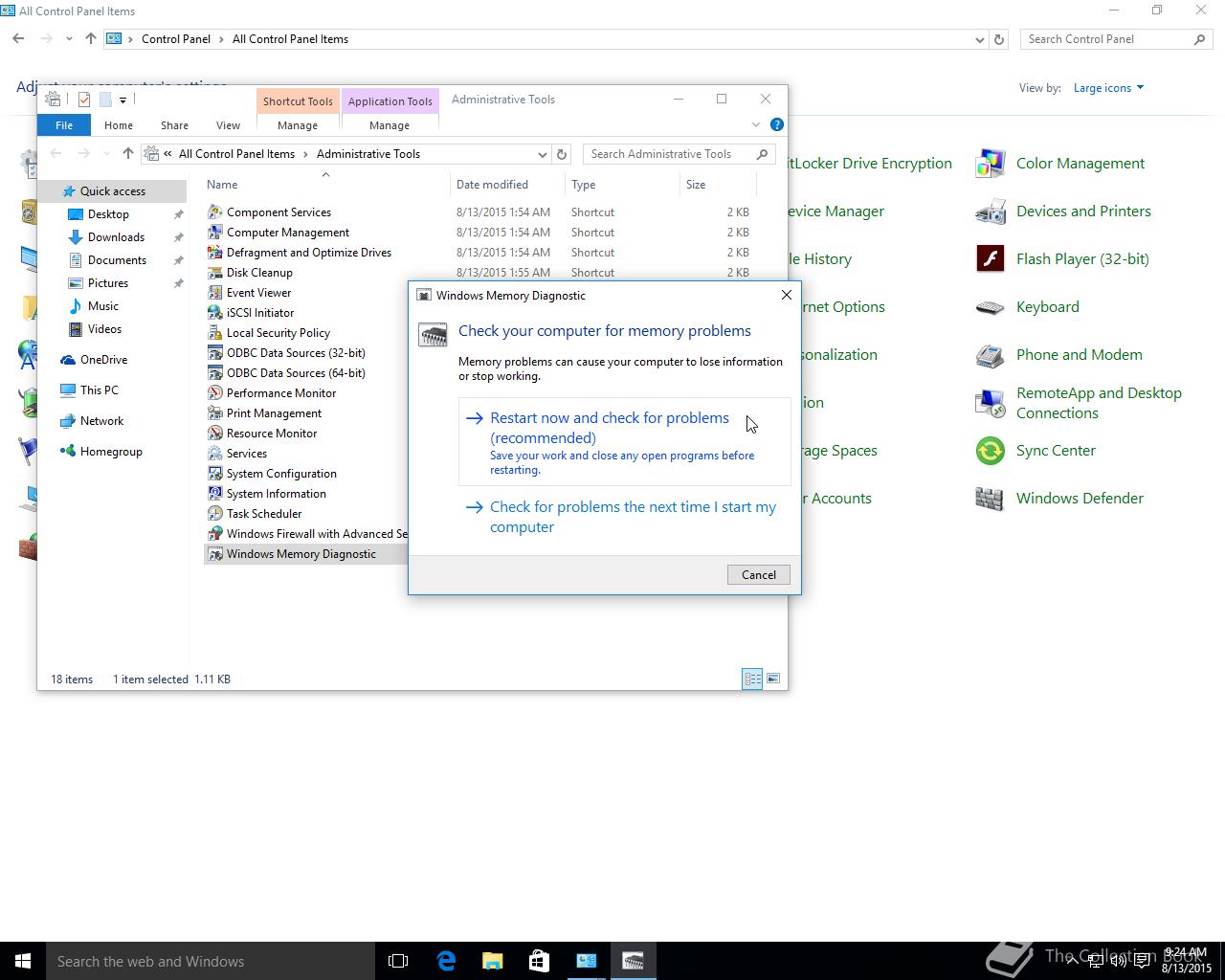1225x980 pixels.
Task: Click the Task Scheduler icon
Action: click(215, 514)
